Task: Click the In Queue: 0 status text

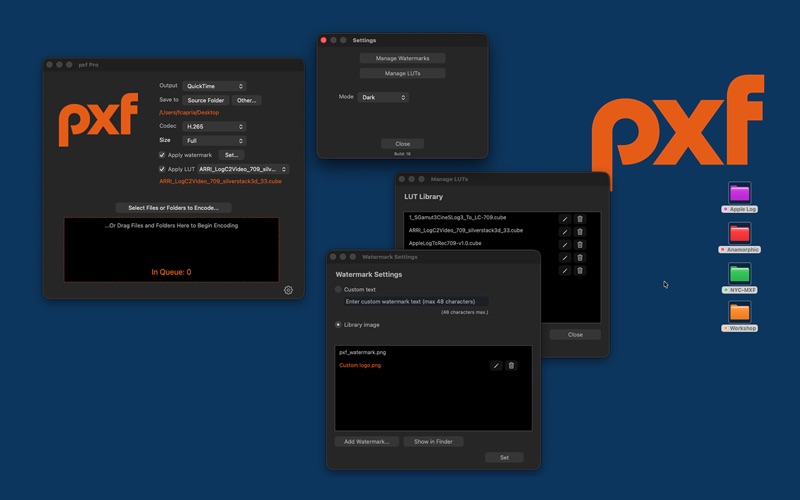Action: coord(171,272)
